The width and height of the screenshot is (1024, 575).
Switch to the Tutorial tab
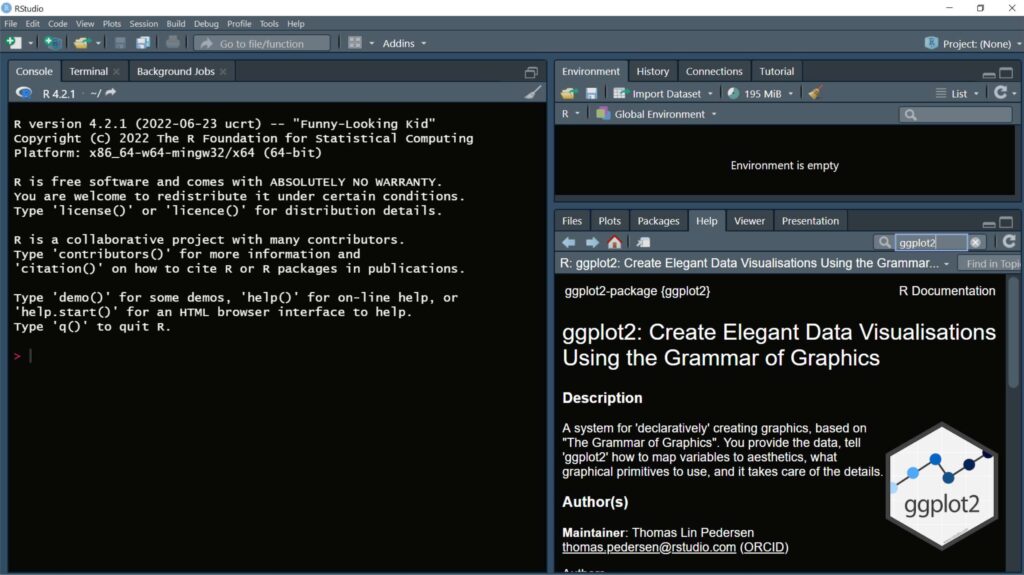(776, 71)
